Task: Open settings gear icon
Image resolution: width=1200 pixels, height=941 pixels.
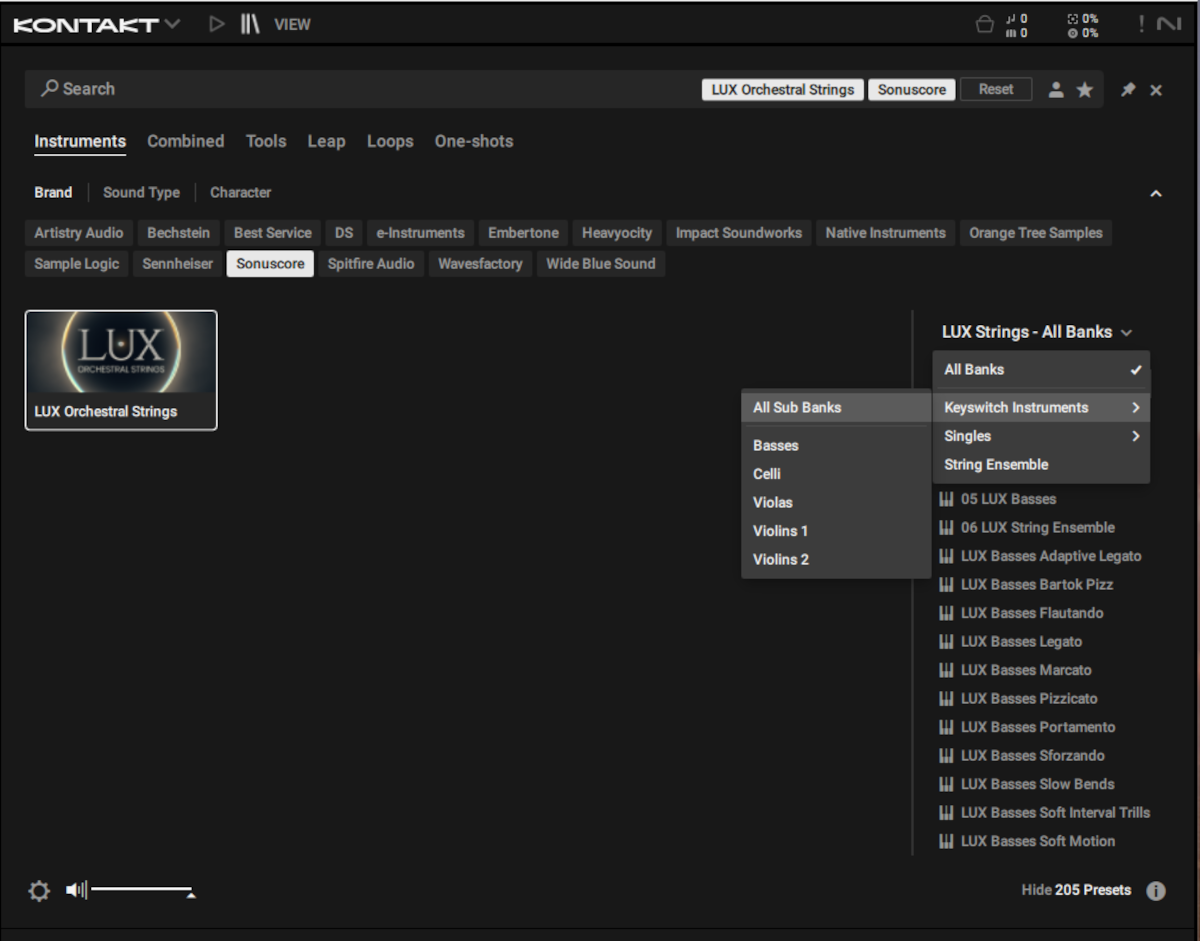Action: [x=39, y=891]
